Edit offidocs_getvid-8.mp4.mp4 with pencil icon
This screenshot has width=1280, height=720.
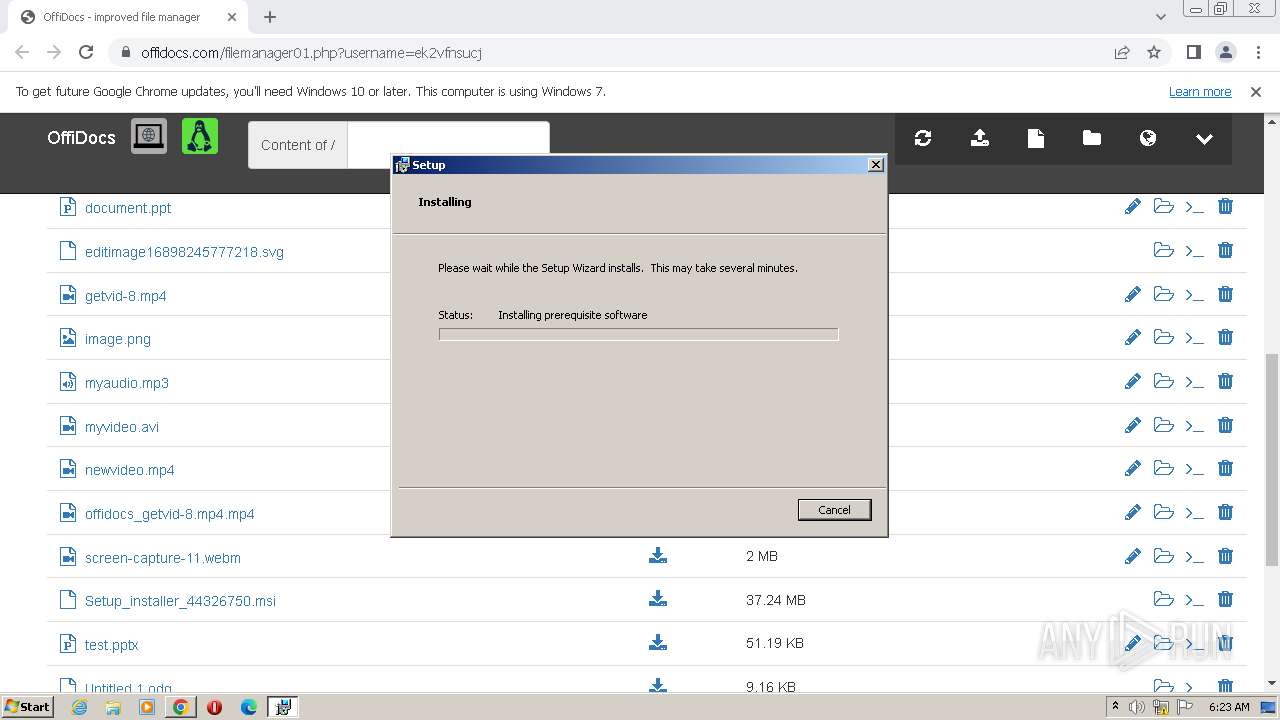pyautogui.click(x=1133, y=512)
